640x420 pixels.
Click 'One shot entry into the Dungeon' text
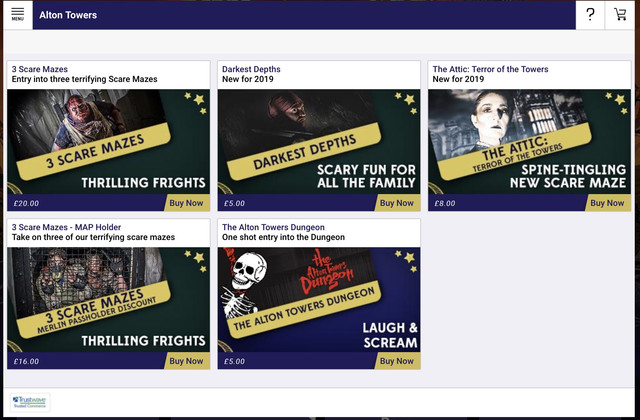(x=283, y=237)
